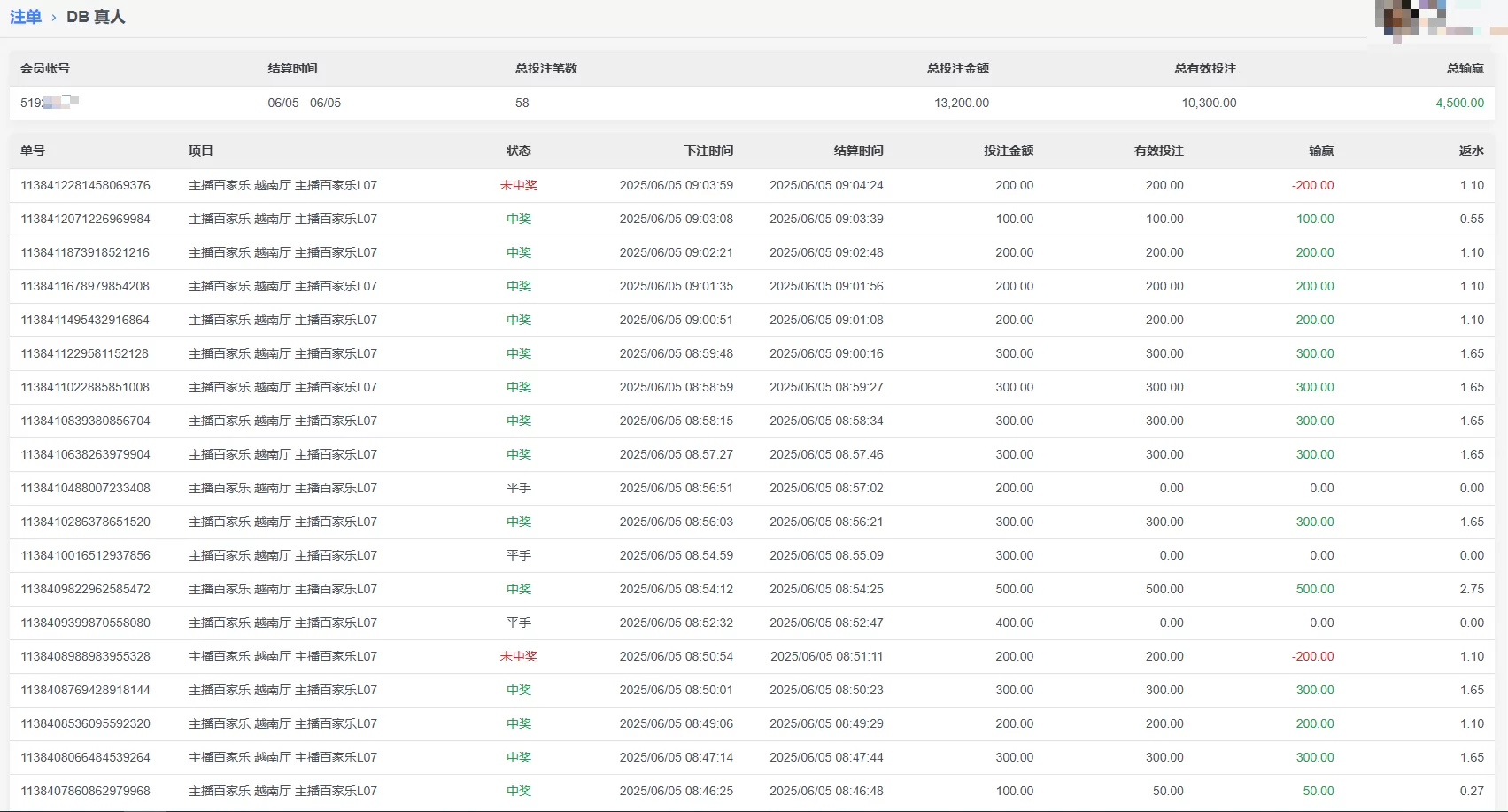Select 平手 status for bet at 08:52:32
The image size is (1508, 812).
point(519,623)
